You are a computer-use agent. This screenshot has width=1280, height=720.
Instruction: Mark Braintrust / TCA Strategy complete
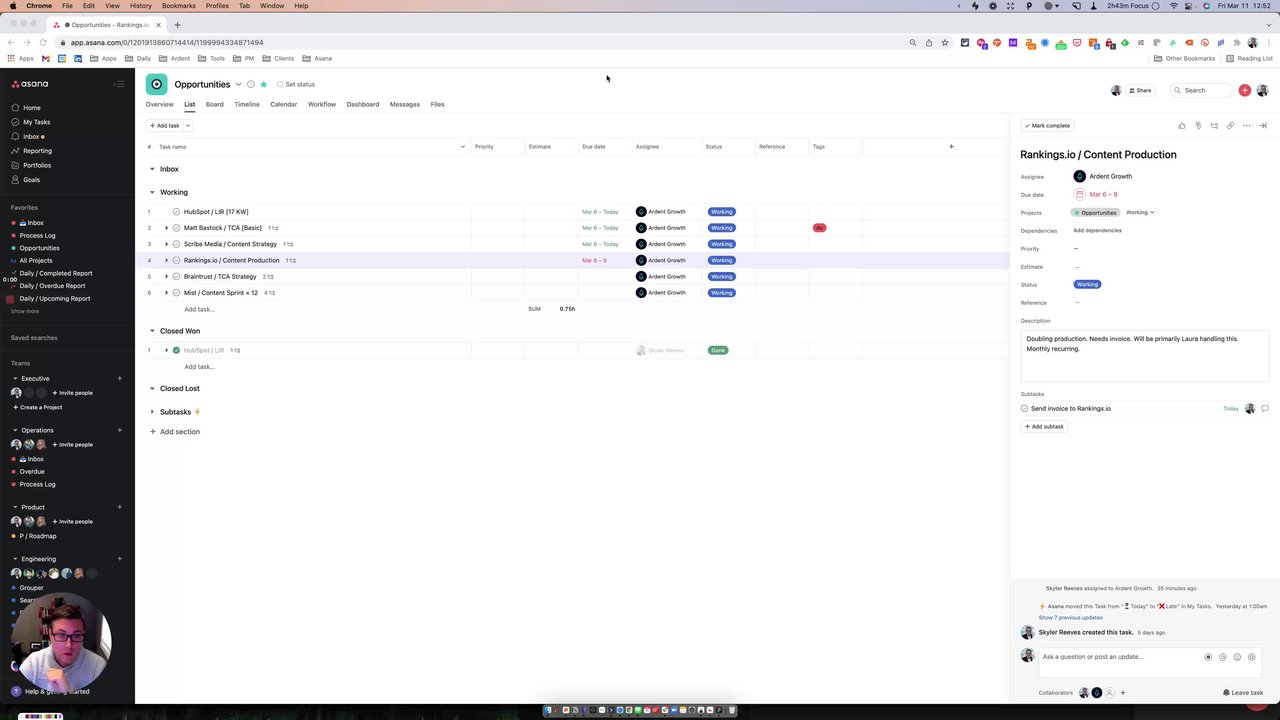176,276
